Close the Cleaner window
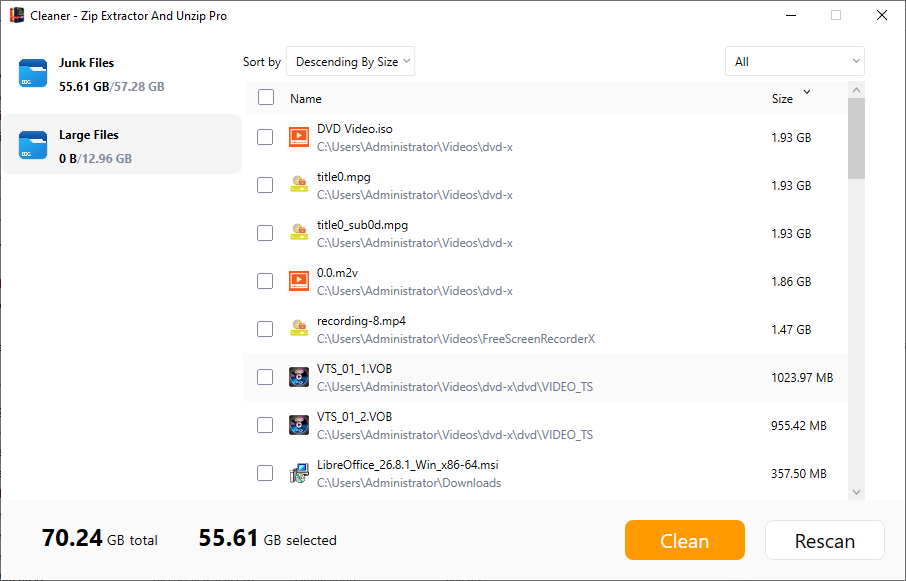Screen dimensions: 906x581 click(x=882, y=16)
